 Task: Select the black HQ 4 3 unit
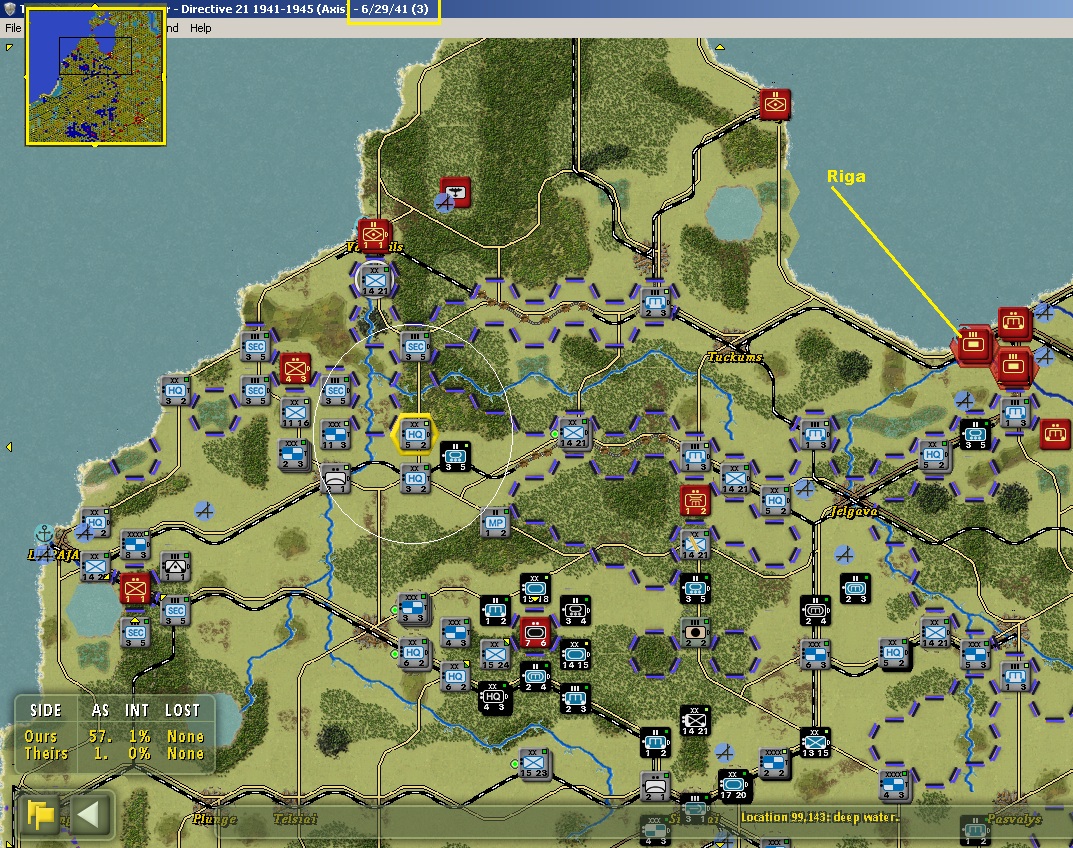(493, 697)
